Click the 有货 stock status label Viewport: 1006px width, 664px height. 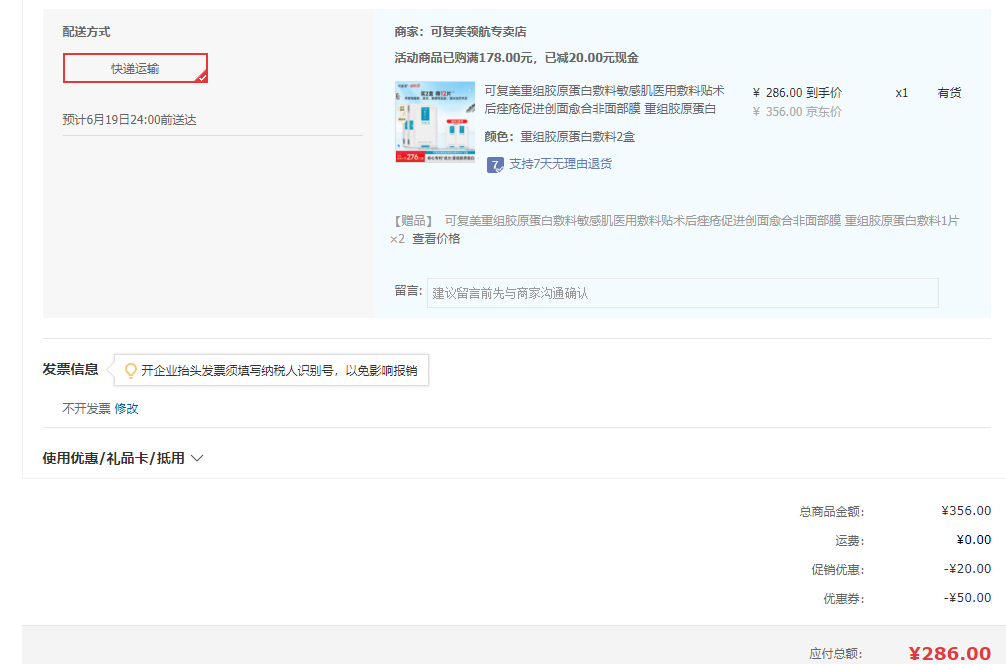[x=949, y=92]
